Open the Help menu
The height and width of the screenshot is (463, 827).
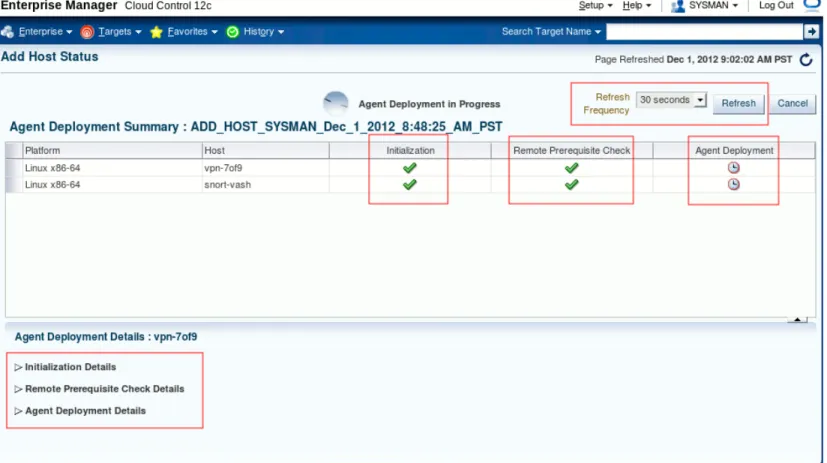pos(636,5)
